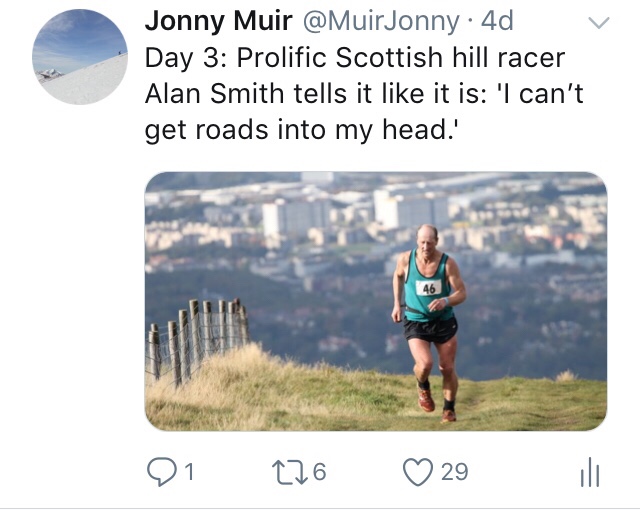Open tweet analytics bar chart icon
Image resolution: width=640 pixels, height=510 pixels.
click(590, 473)
